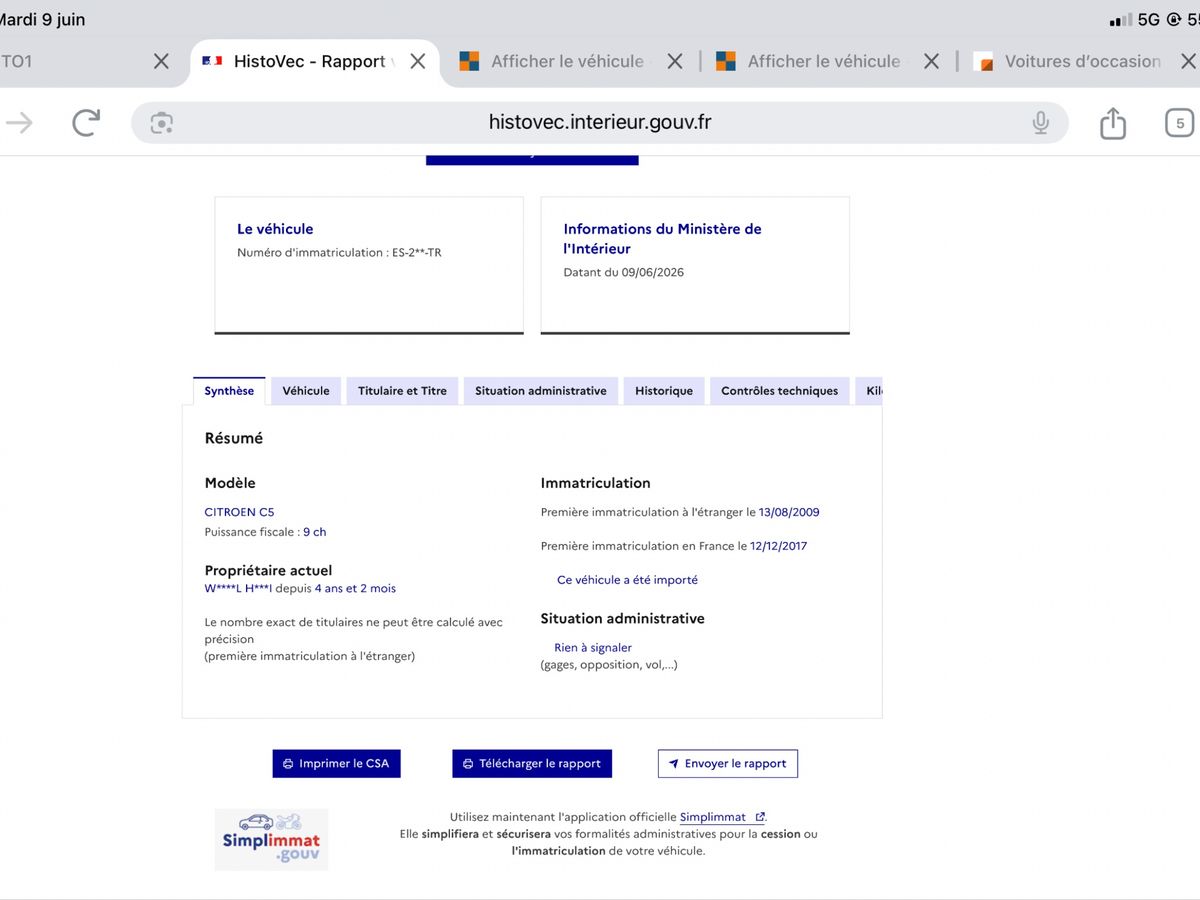Click the Rien à signaler status text
1200x900 pixels.
pos(593,648)
